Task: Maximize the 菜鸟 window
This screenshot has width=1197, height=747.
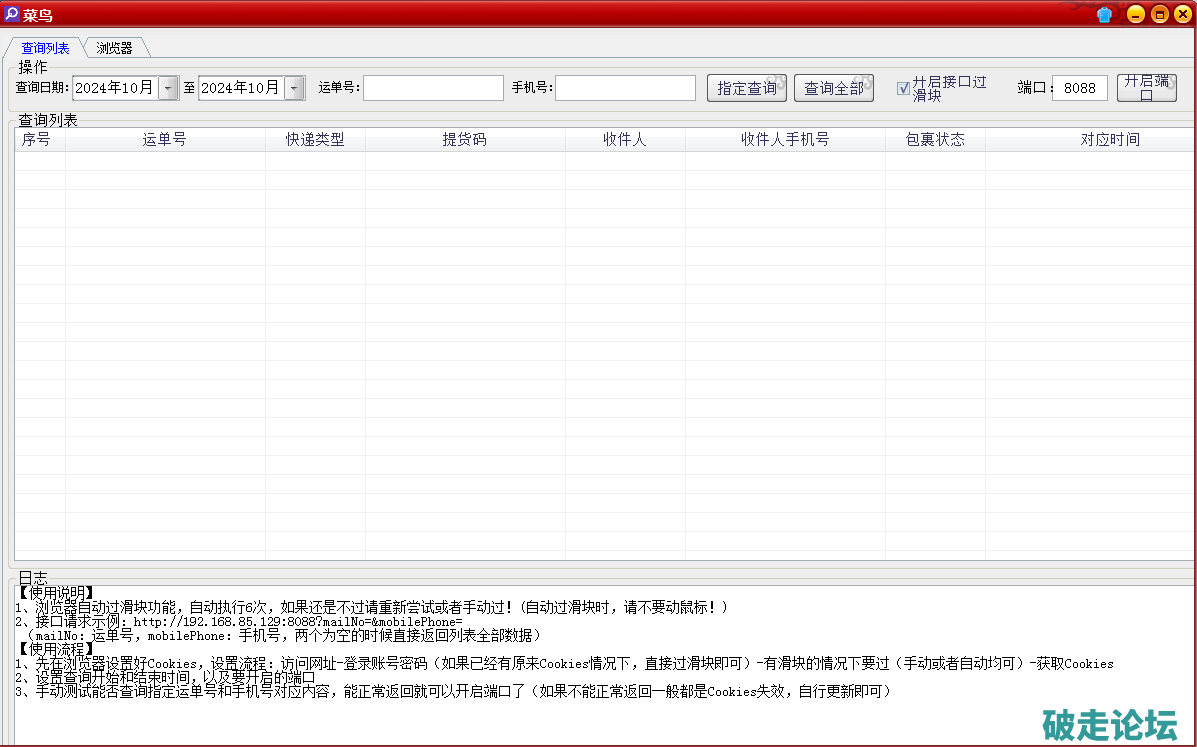Action: point(1159,14)
